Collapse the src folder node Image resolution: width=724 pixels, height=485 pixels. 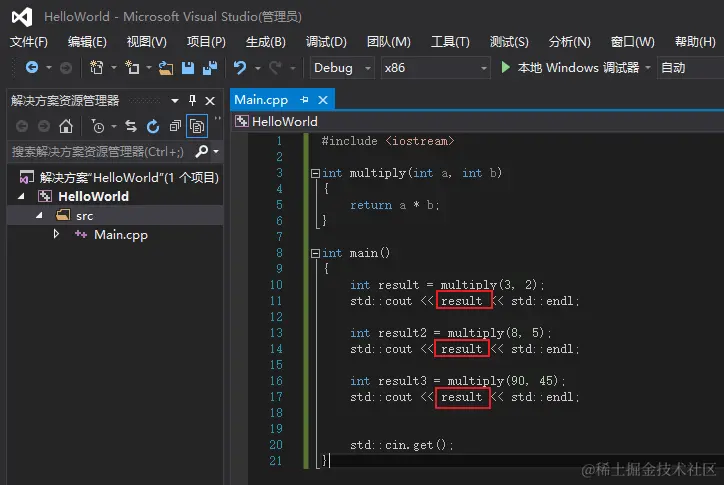click(x=40, y=215)
